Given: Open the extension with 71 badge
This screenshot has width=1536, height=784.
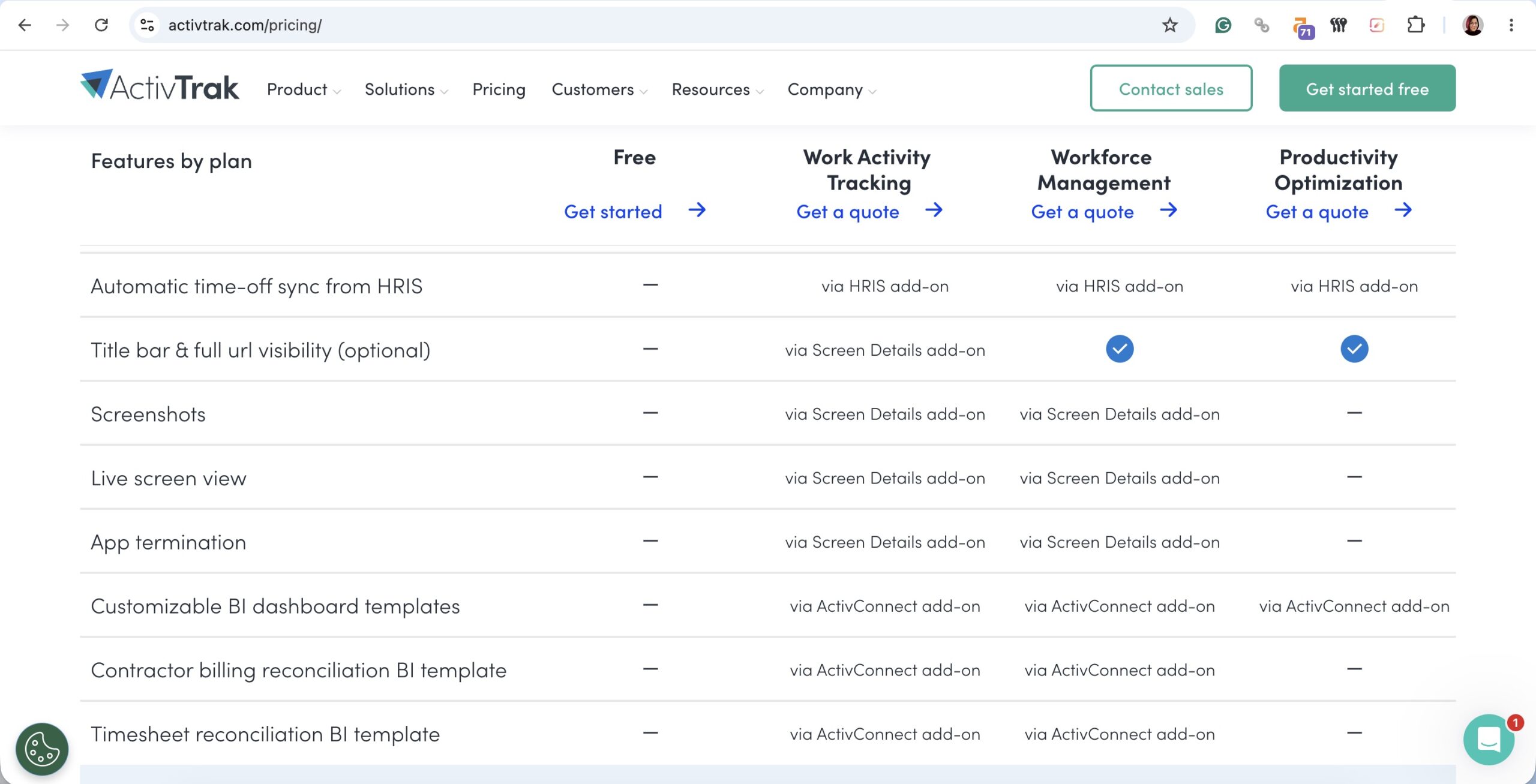Looking at the screenshot, I should point(1302,27).
